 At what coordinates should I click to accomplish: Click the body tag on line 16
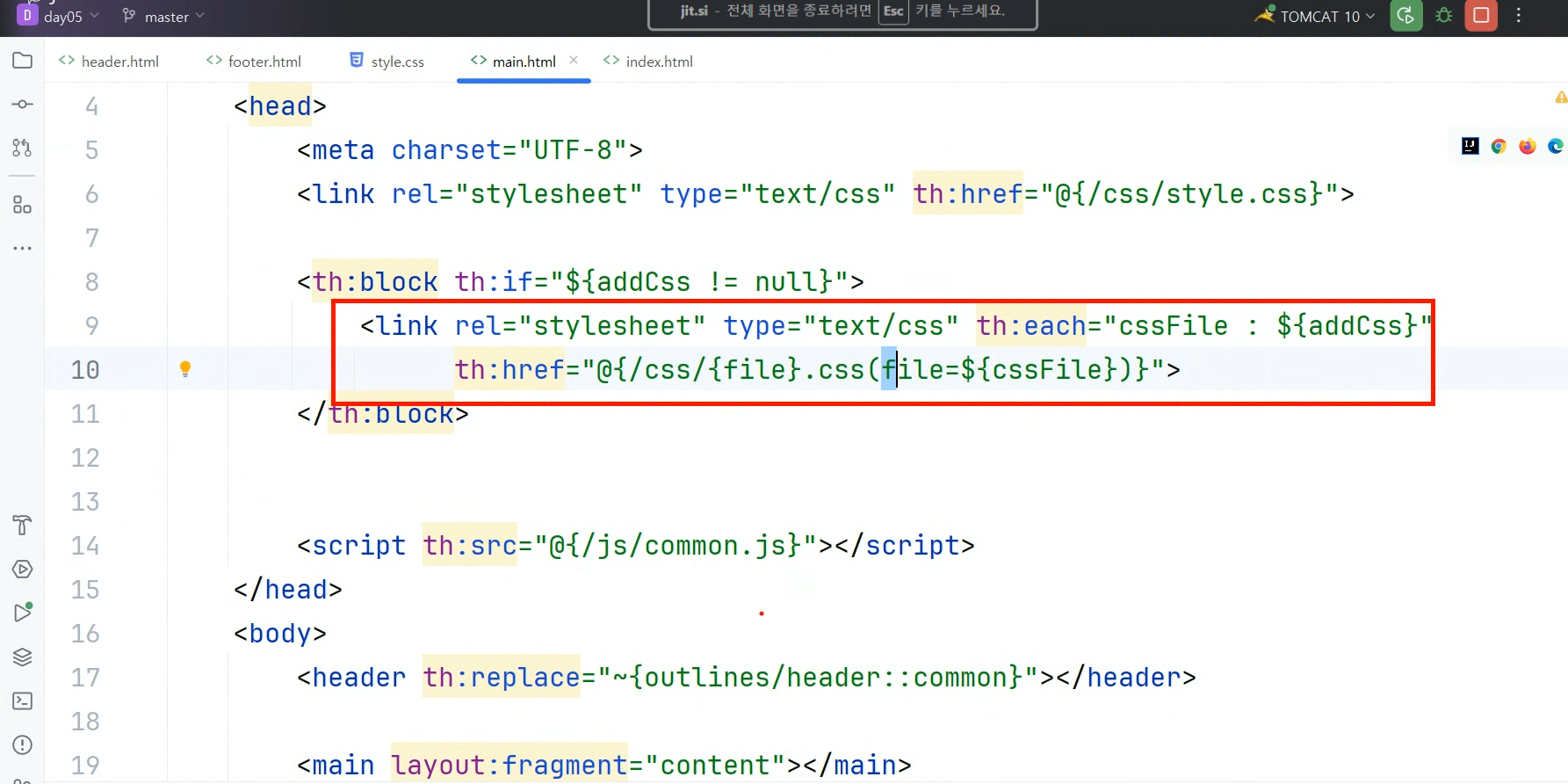280,633
